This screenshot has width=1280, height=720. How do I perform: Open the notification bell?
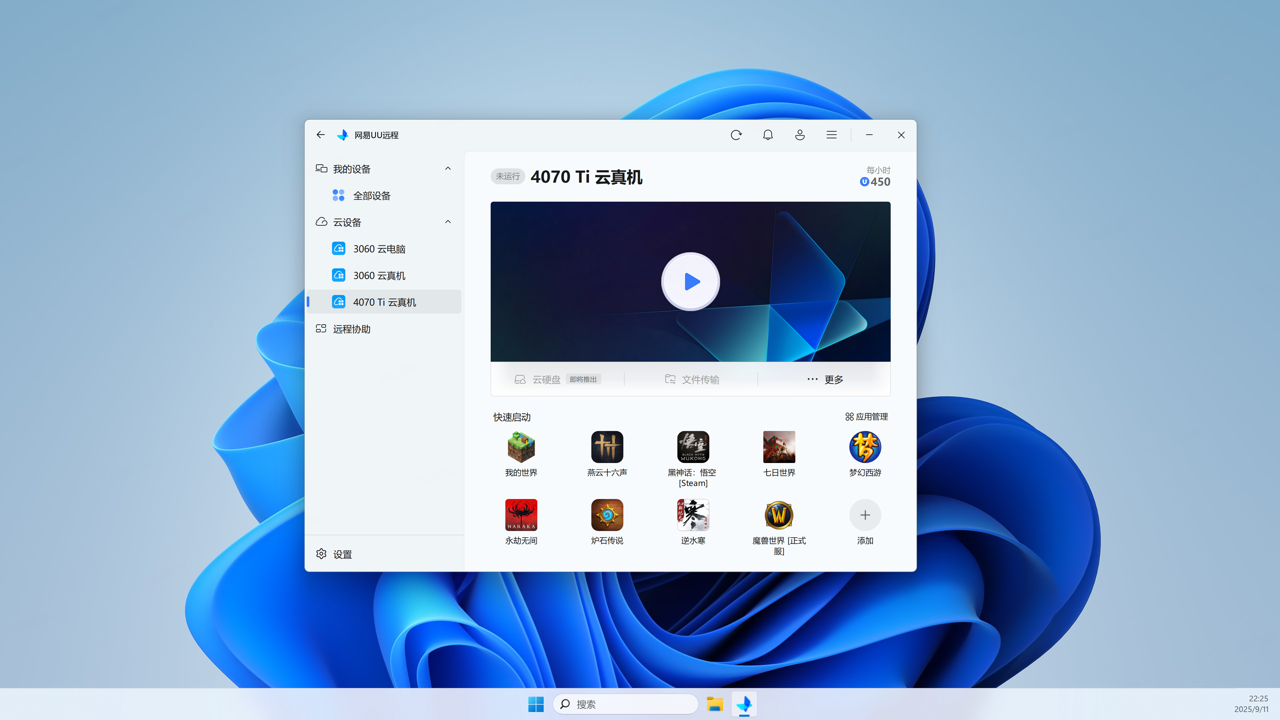coord(768,134)
